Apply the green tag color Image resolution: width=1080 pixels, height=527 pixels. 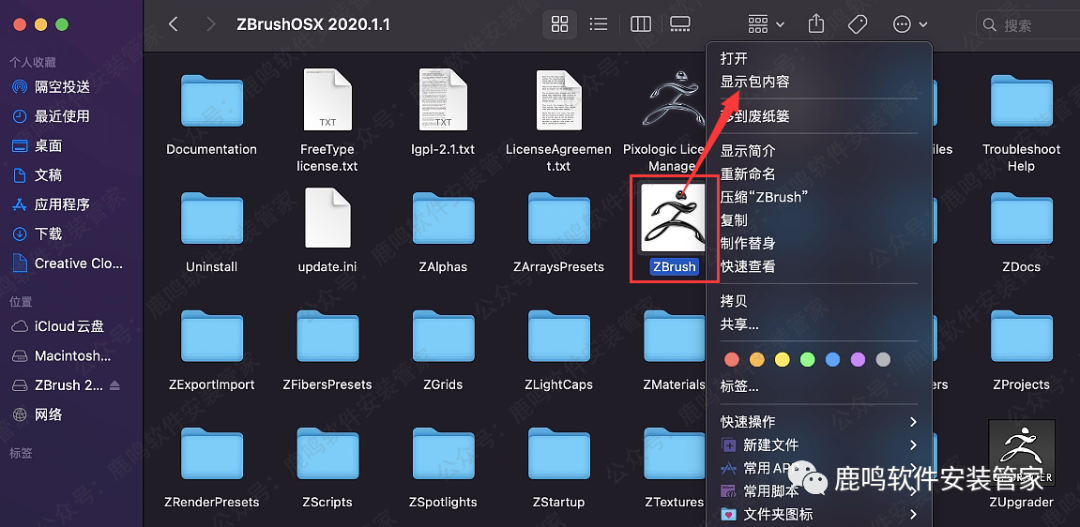pyautogui.click(x=807, y=360)
